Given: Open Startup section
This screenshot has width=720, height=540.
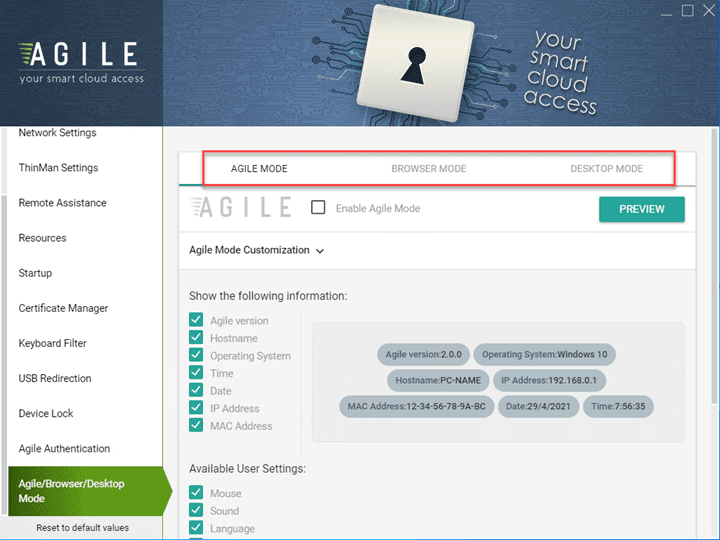Looking at the screenshot, I should click(35, 273).
